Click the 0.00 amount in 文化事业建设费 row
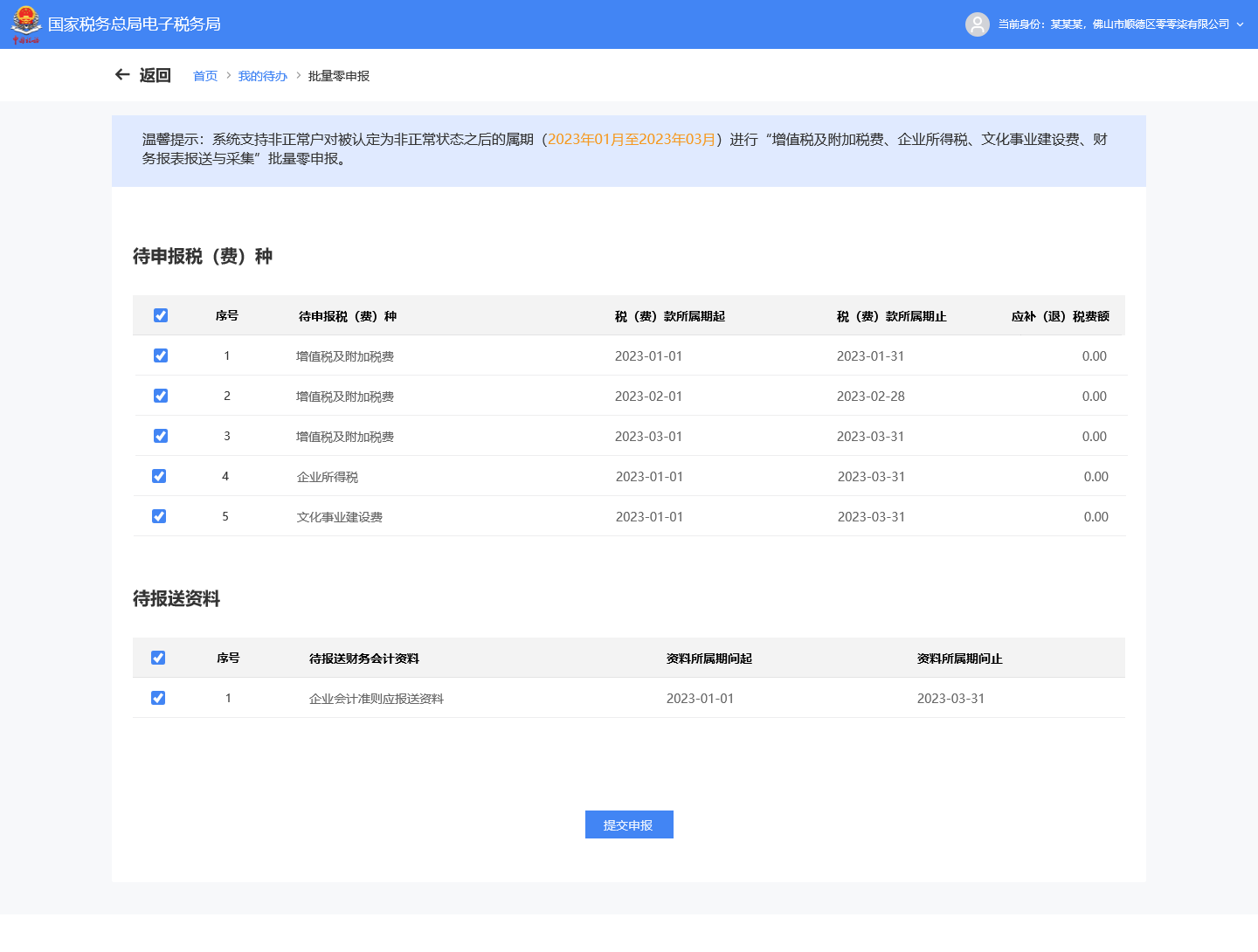Viewport: 1258px width, 952px height. [1096, 517]
